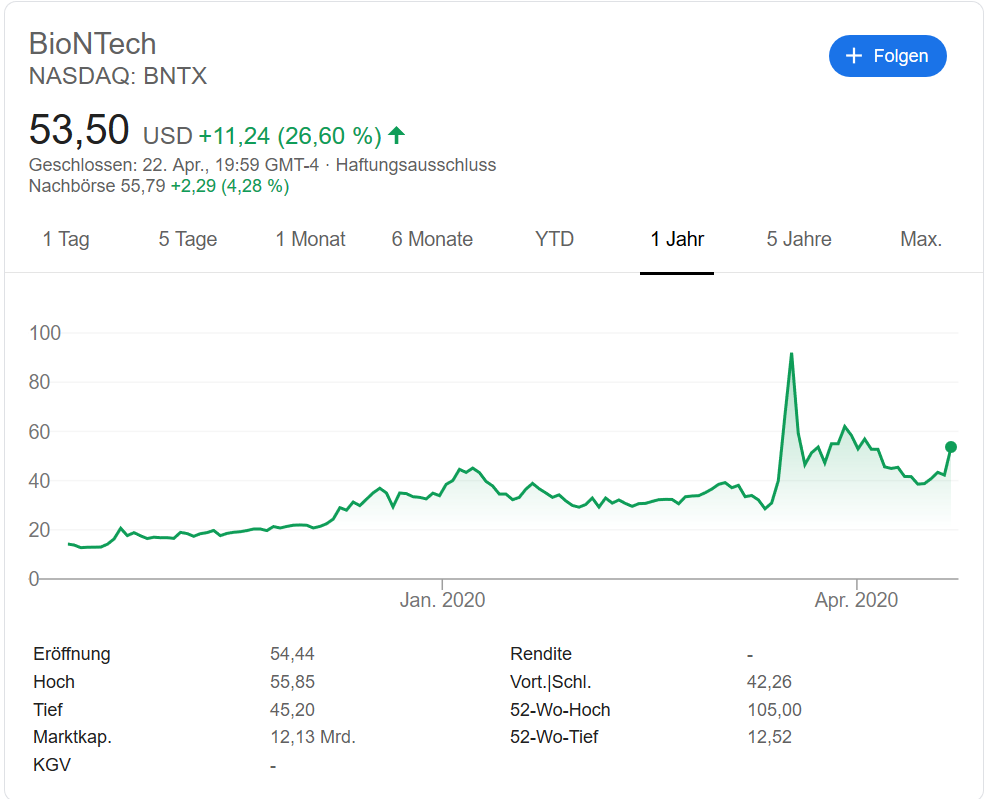Click the 52-Wo-Hoch value 105,00
Screen dimensions: 984x799
point(774,710)
